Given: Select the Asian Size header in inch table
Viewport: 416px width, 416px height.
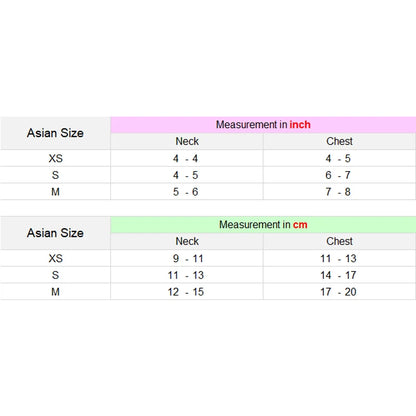Looking at the screenshot, I should 55,133.
